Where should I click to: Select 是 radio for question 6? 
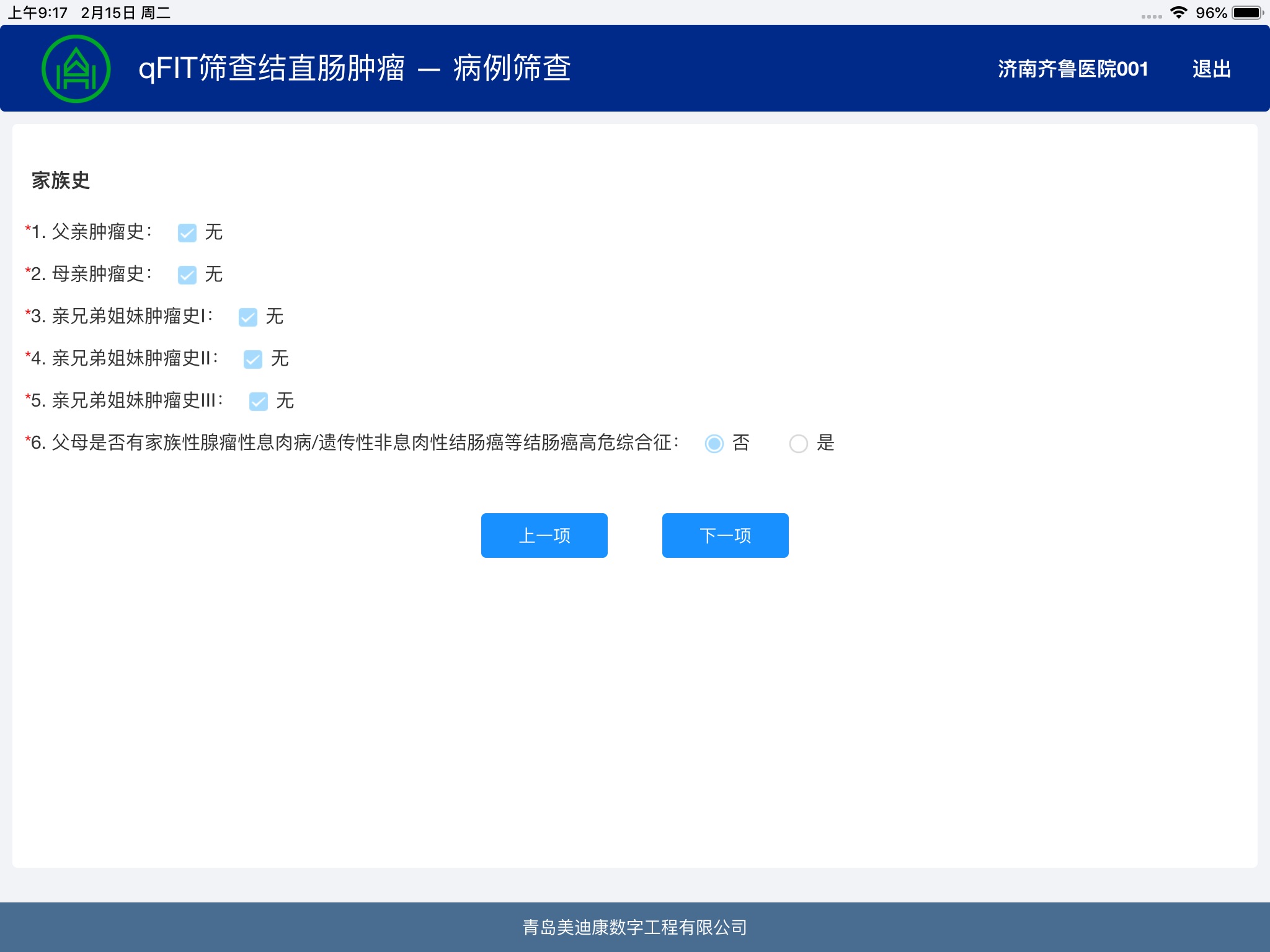(x=798, y=443)
